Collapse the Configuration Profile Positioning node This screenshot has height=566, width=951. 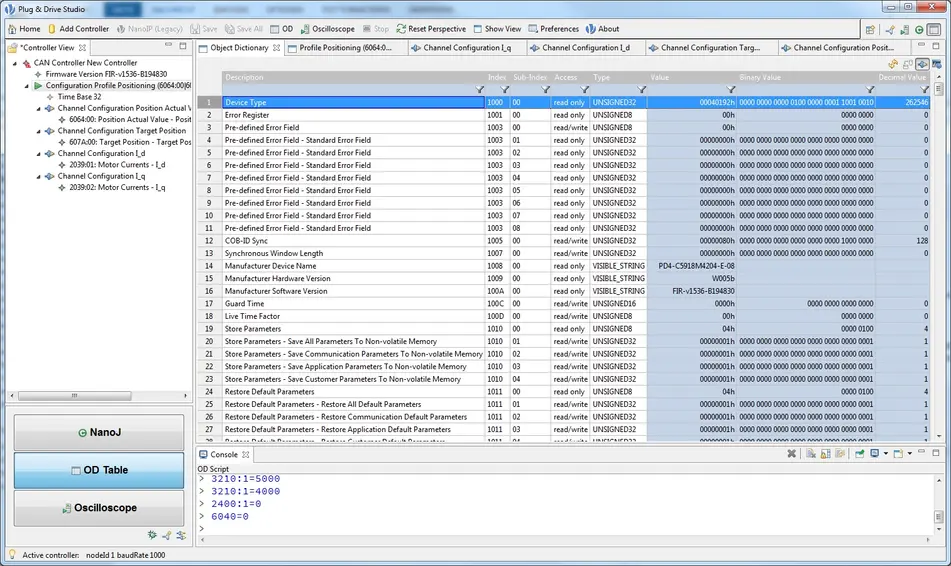click(27, 86)
